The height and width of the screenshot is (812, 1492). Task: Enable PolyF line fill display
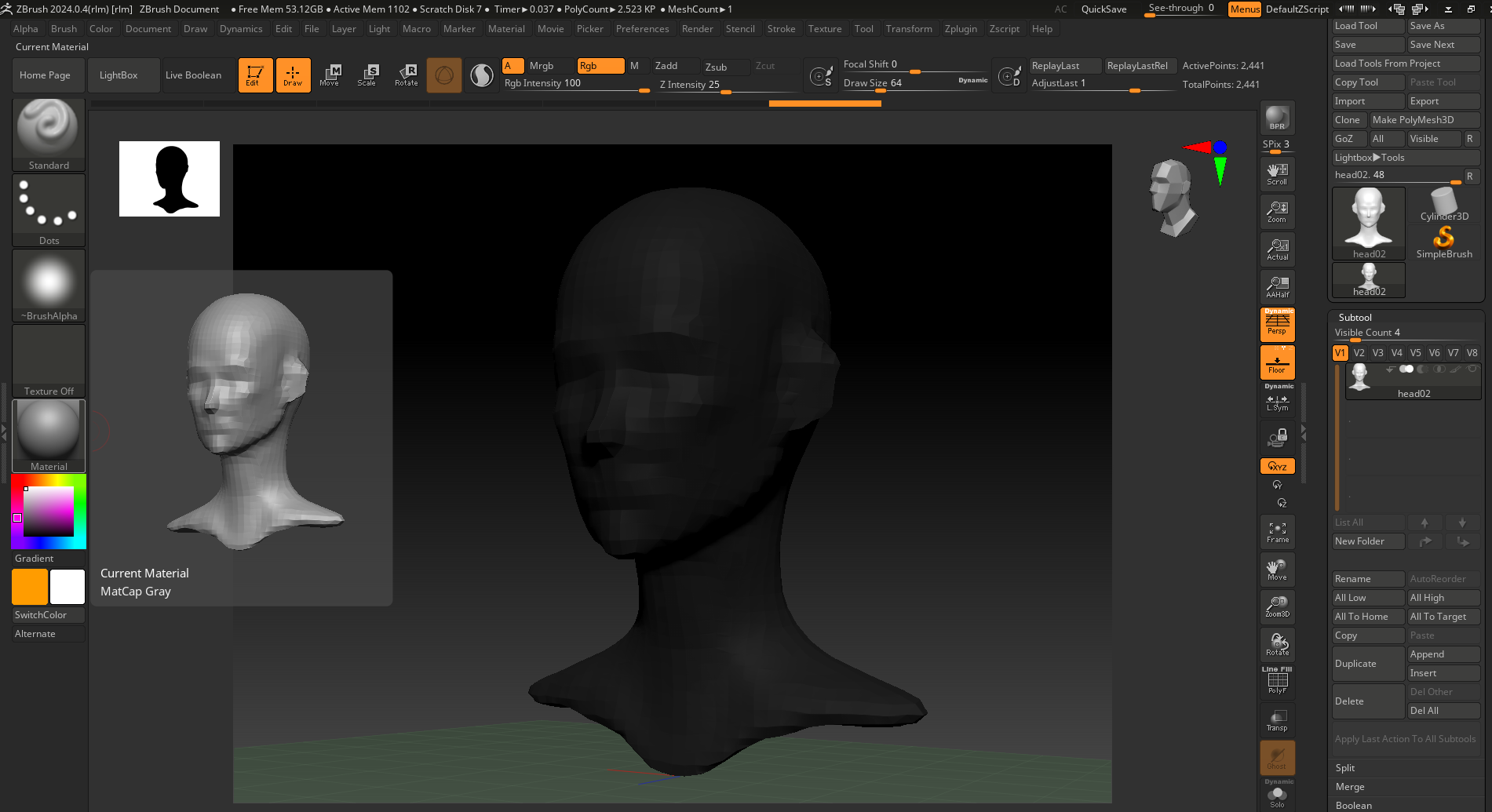(x=1277, y=681)
